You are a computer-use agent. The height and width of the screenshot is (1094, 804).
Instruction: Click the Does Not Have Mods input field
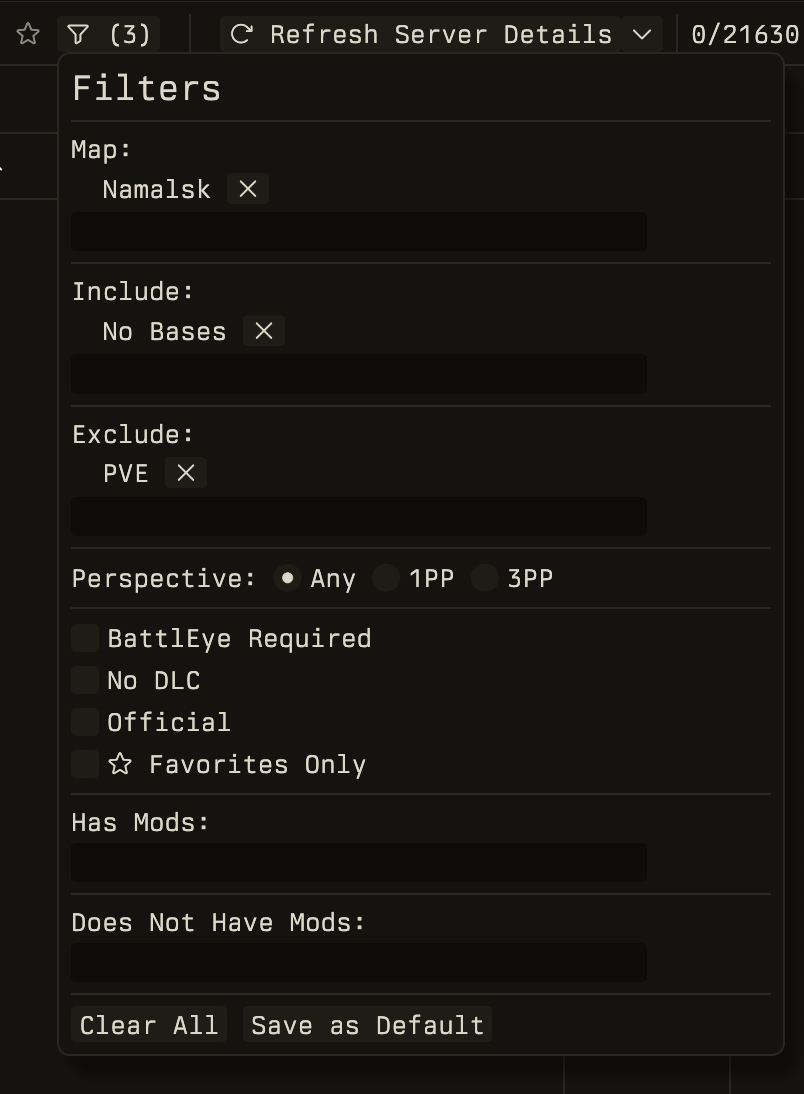pyautogui.click(x=358, y=962)
